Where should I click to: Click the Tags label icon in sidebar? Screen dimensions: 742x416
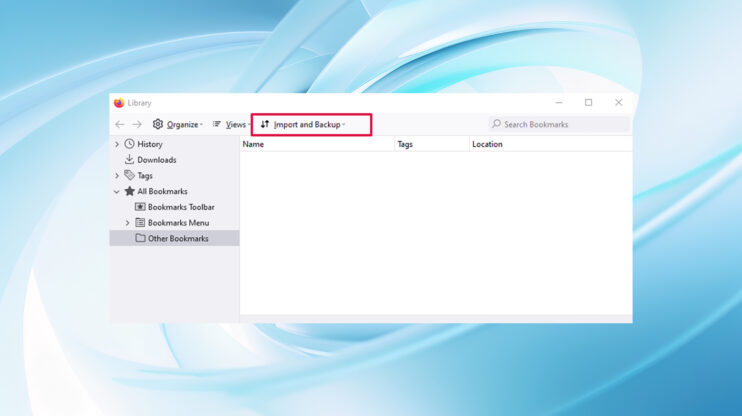(129, 176)
